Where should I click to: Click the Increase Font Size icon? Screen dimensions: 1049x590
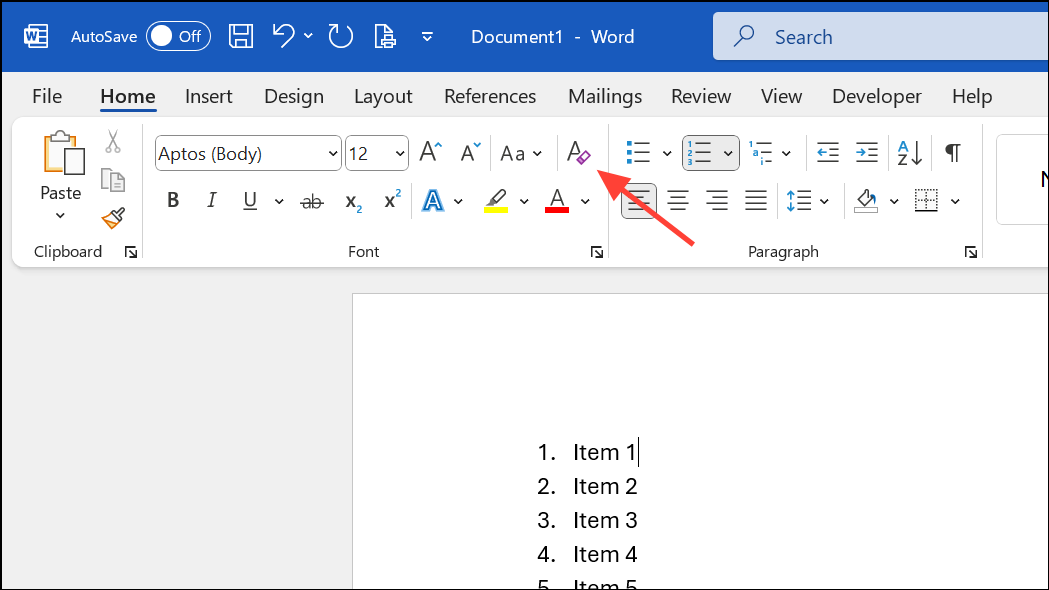429,151
